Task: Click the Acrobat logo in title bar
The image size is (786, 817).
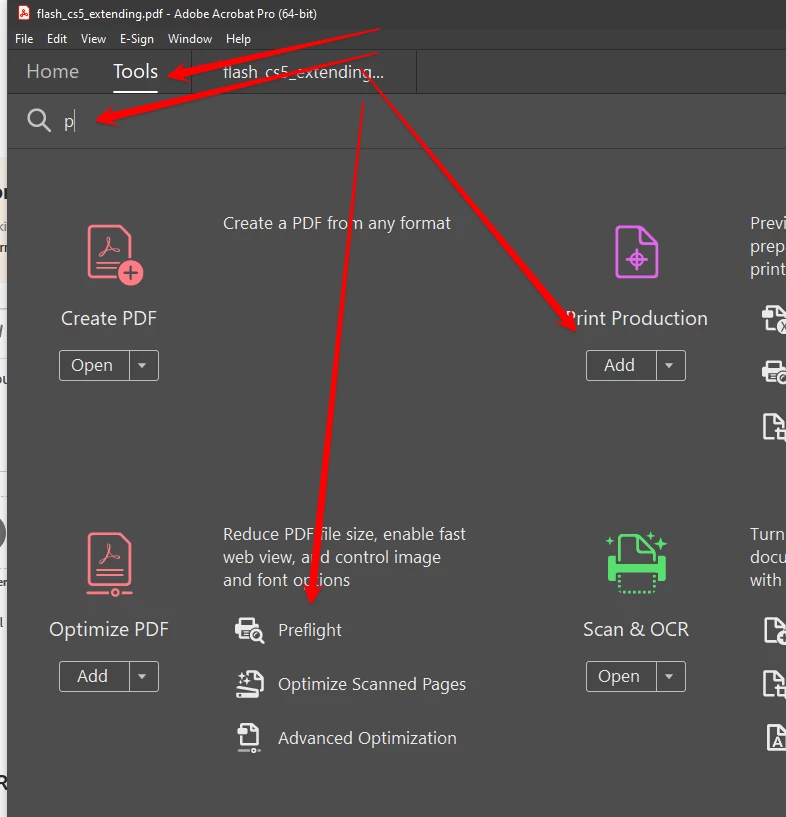Action: click(23, 13)
